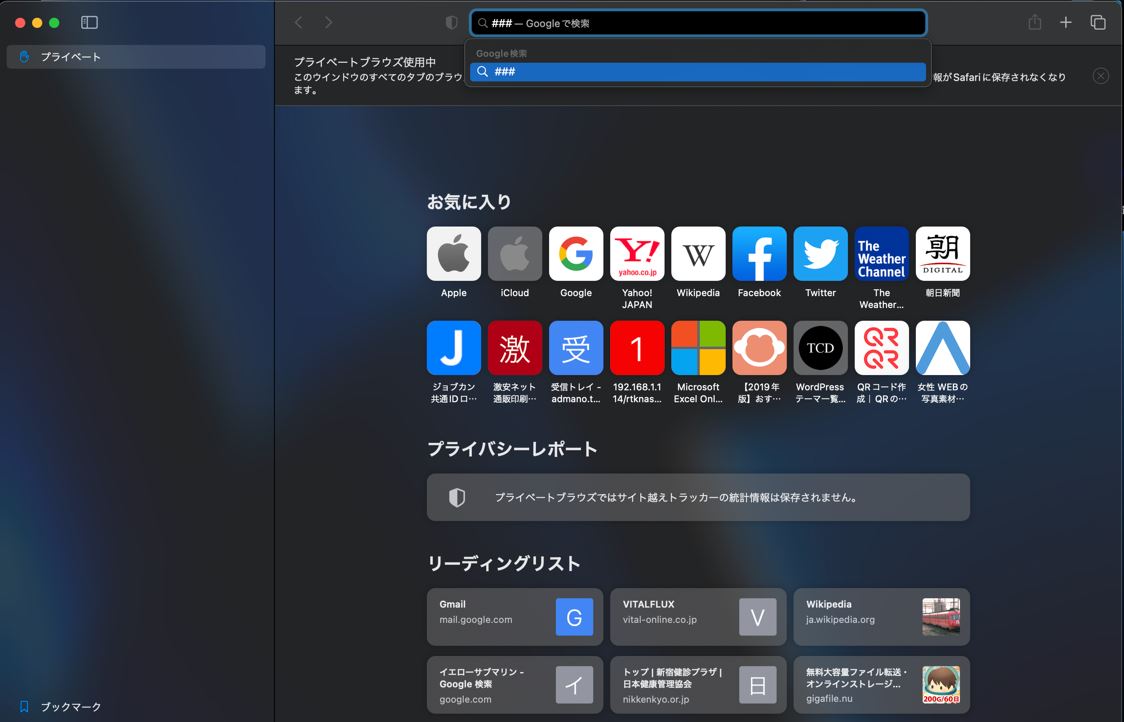Open the Wikipedia favorite icon

698,254
